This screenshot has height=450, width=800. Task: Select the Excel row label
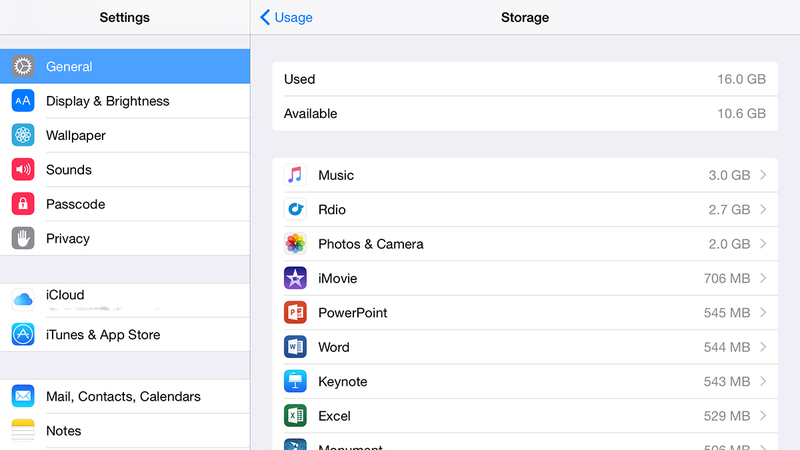click(x=334, y=416)
